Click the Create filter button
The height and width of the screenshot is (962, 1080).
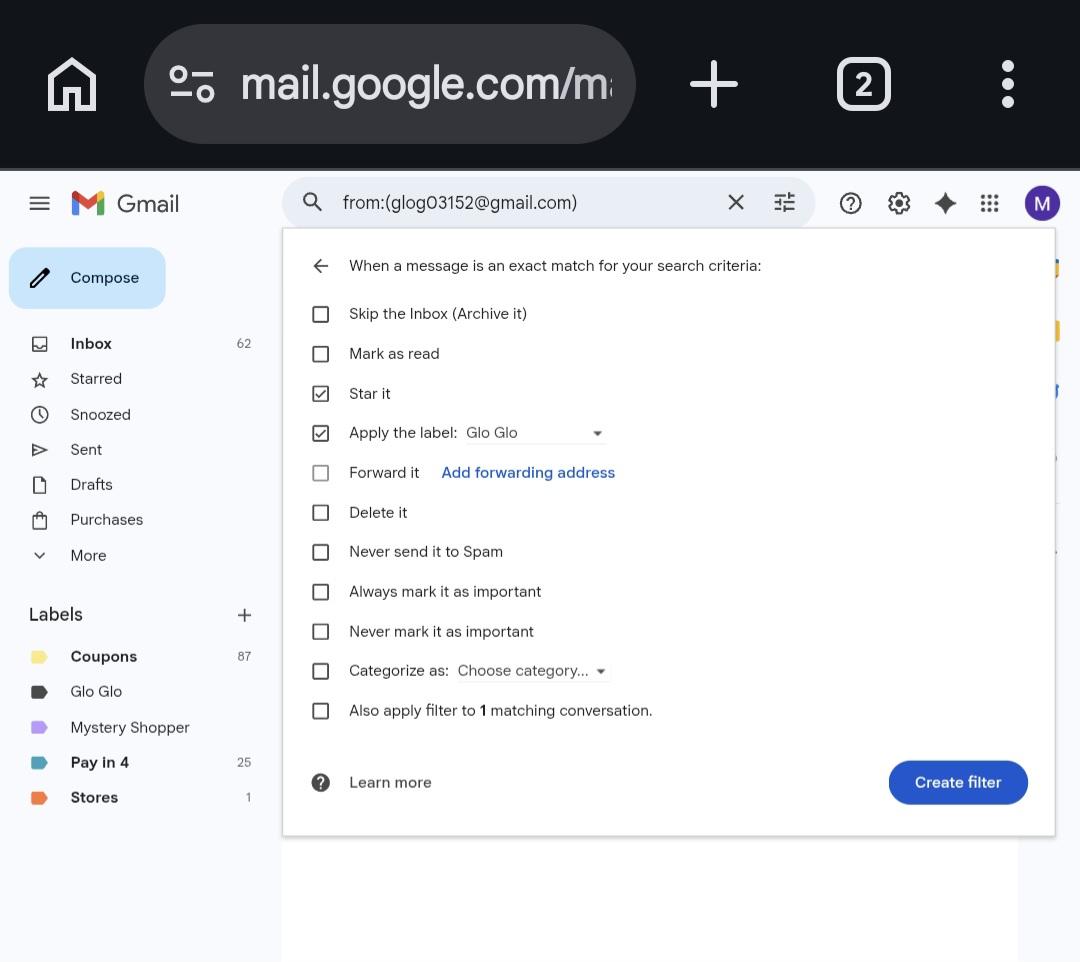957,782
